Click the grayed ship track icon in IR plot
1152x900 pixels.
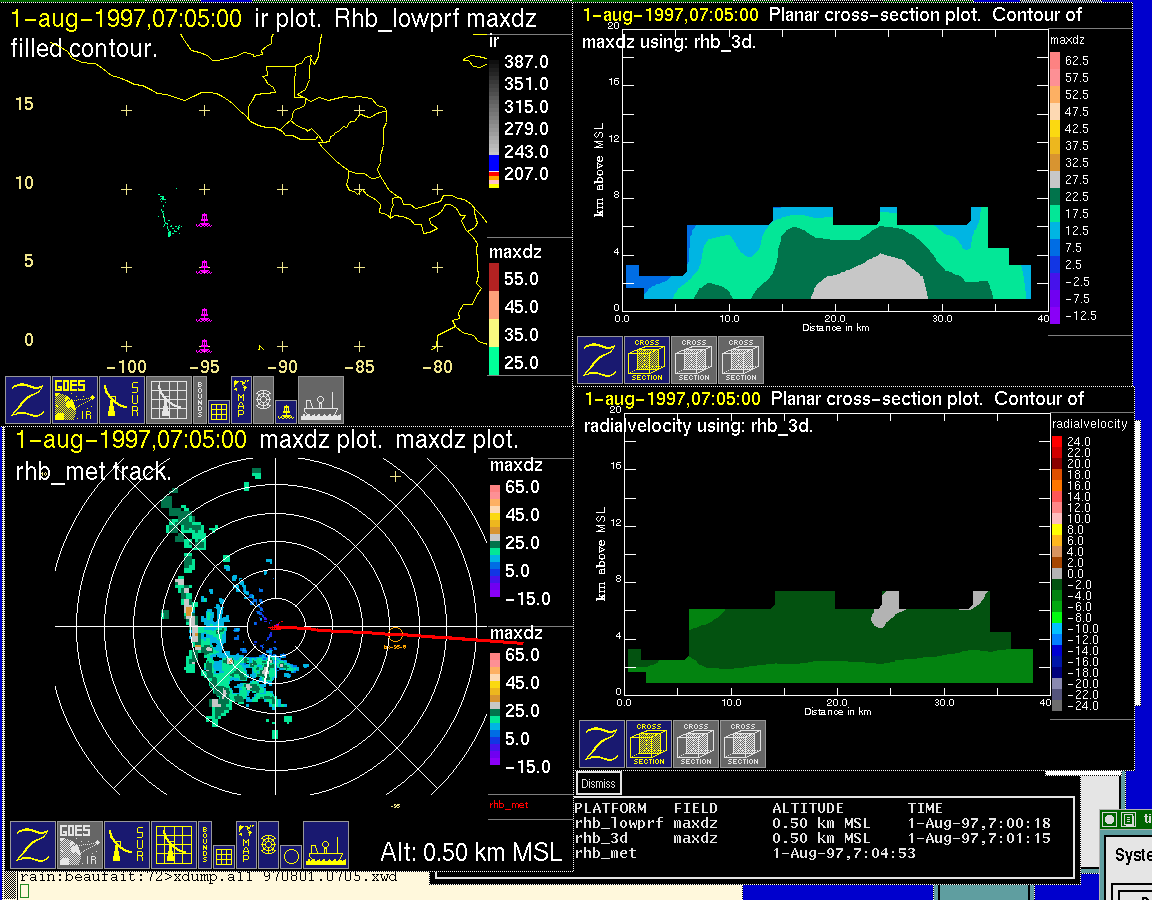click(x=321, y=400)
